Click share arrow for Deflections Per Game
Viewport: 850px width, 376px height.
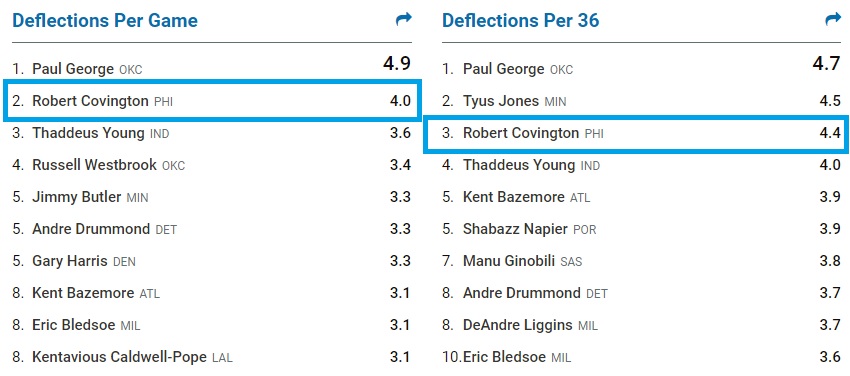pyautogui.click(x=403, y=20)
